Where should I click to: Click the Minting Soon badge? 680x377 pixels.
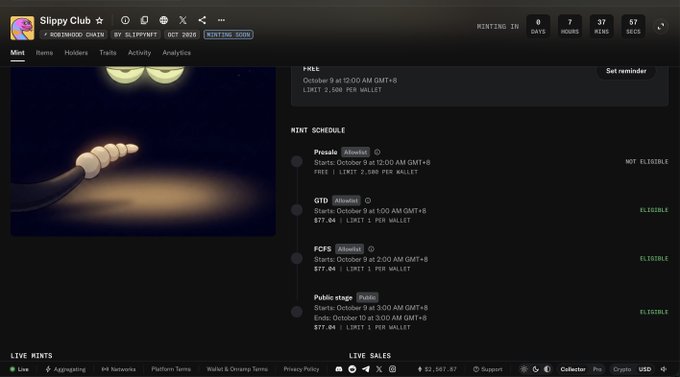pos(229,35)
